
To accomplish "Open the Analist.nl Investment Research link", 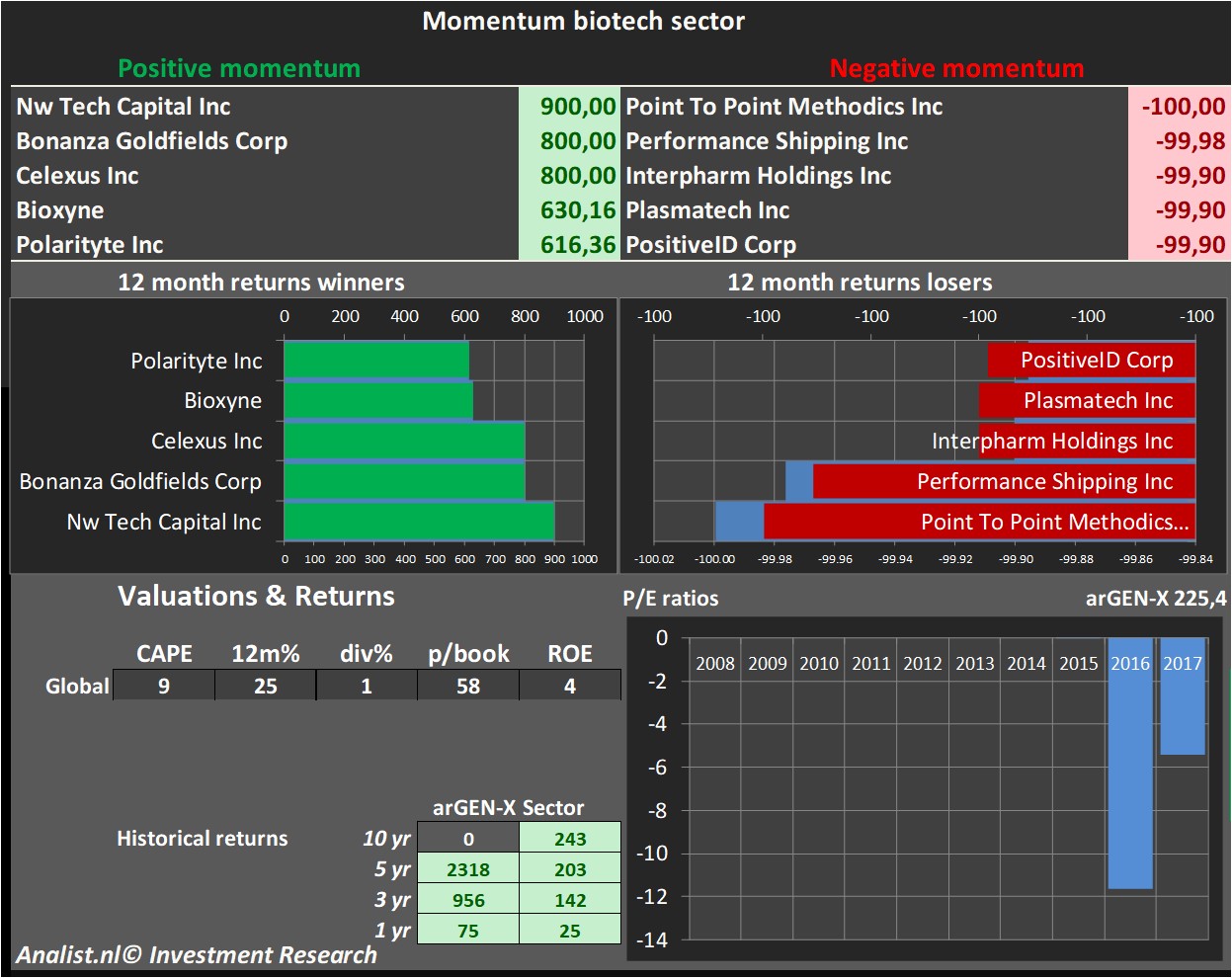I will pos(197,955).
